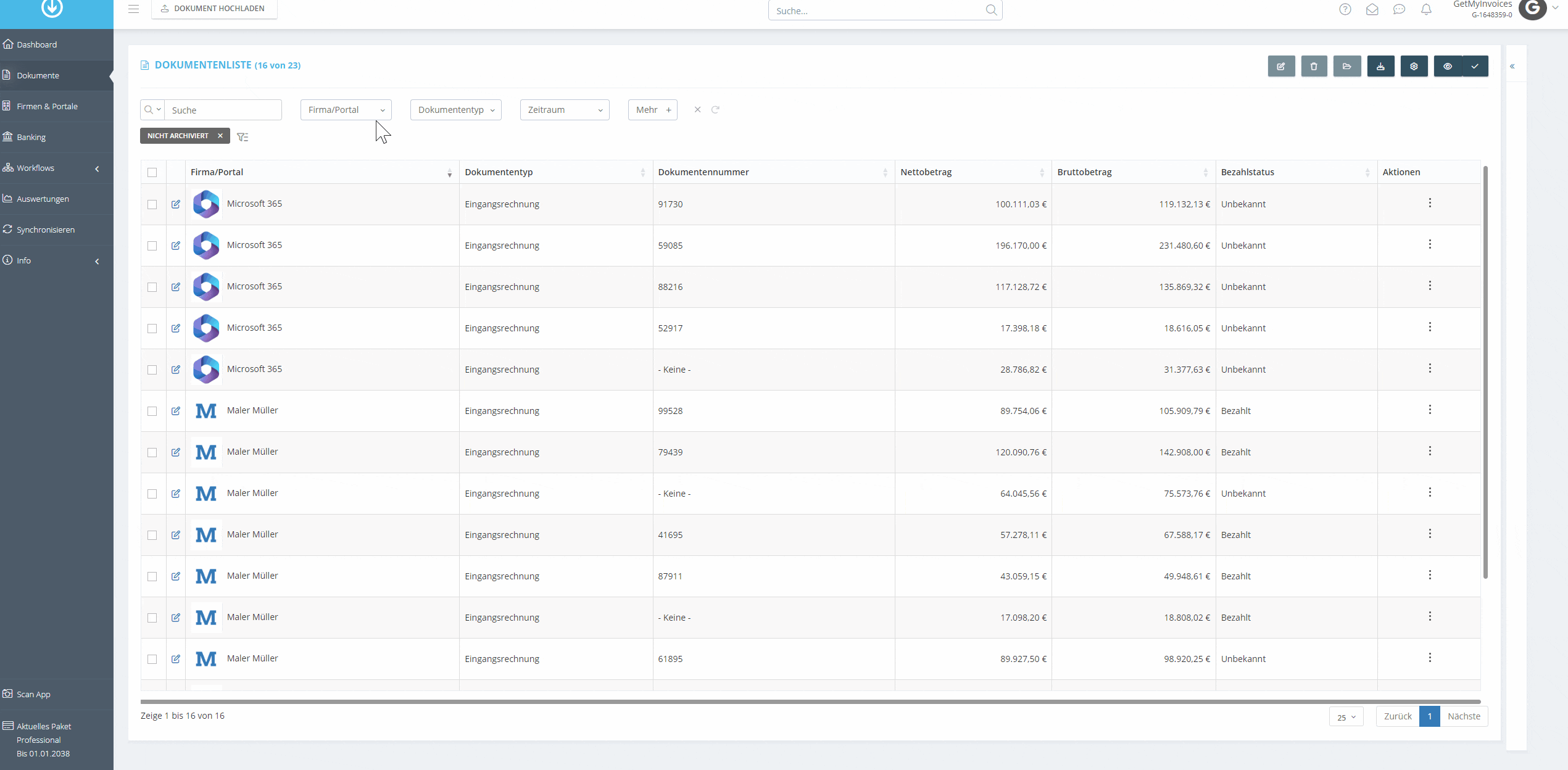Toggle the eye visibility toolbar button

[1448, 66]
